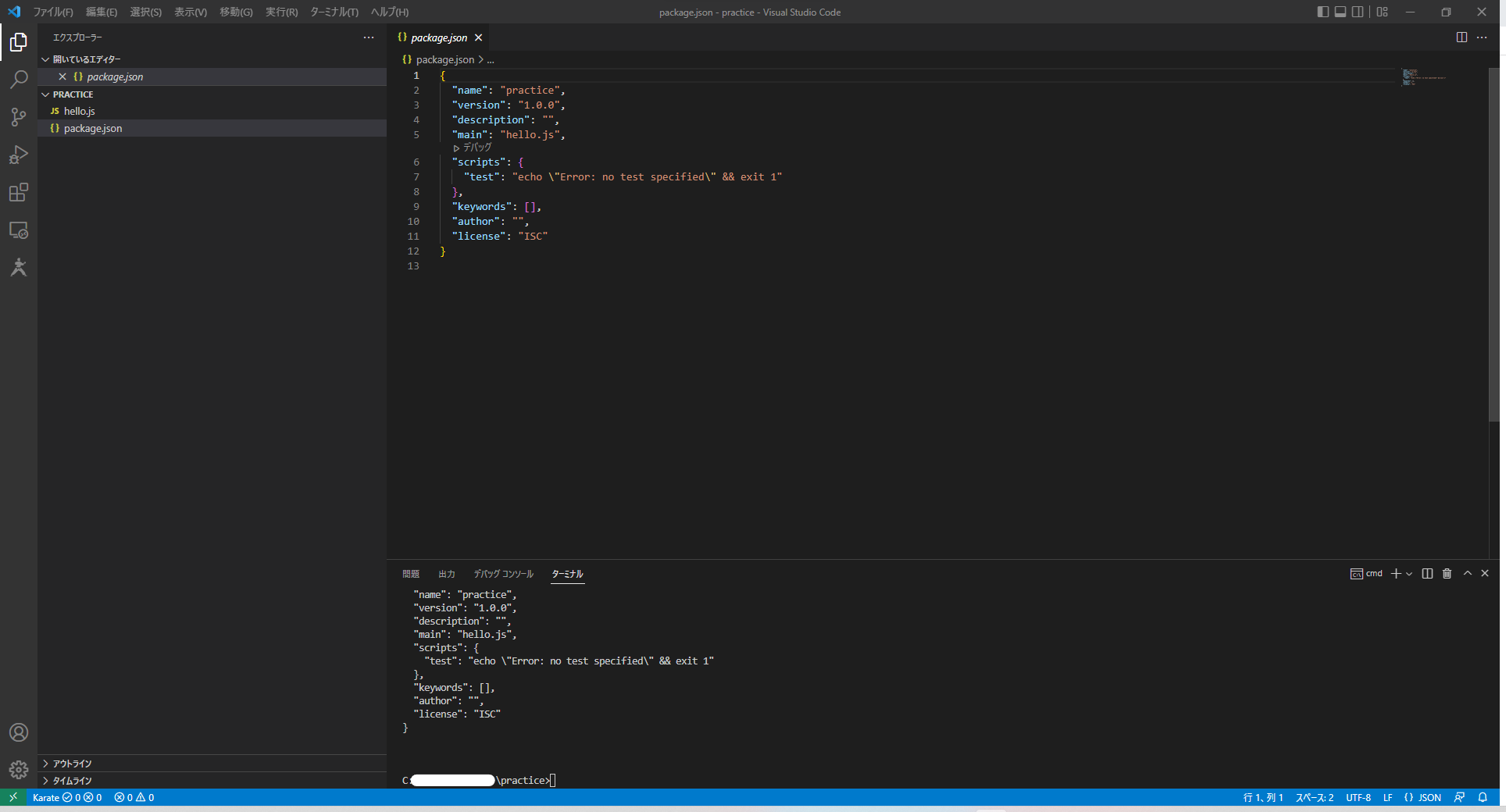The width and height of the screenshot is (1506, 812).
Task: Kill terminal with the trash icon
Action: click(x=1447, y=574)
